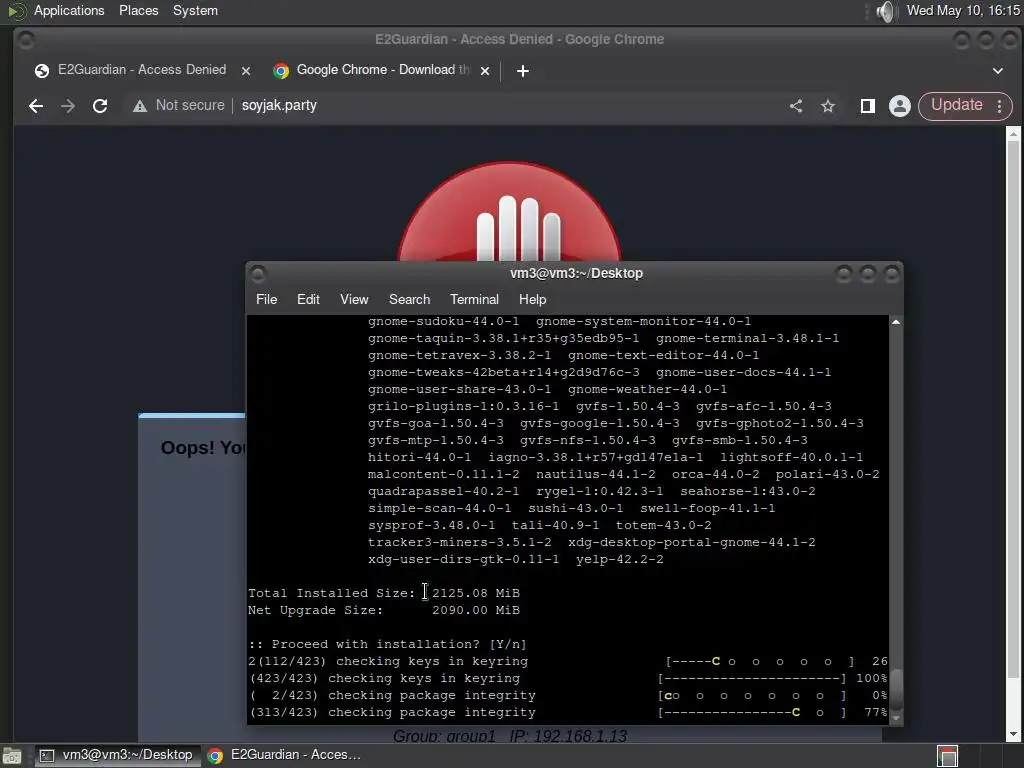Viewport: 1024px width, 768px height.
Task: Click the Chrome forward arrow
Action: tap(68, 106)
